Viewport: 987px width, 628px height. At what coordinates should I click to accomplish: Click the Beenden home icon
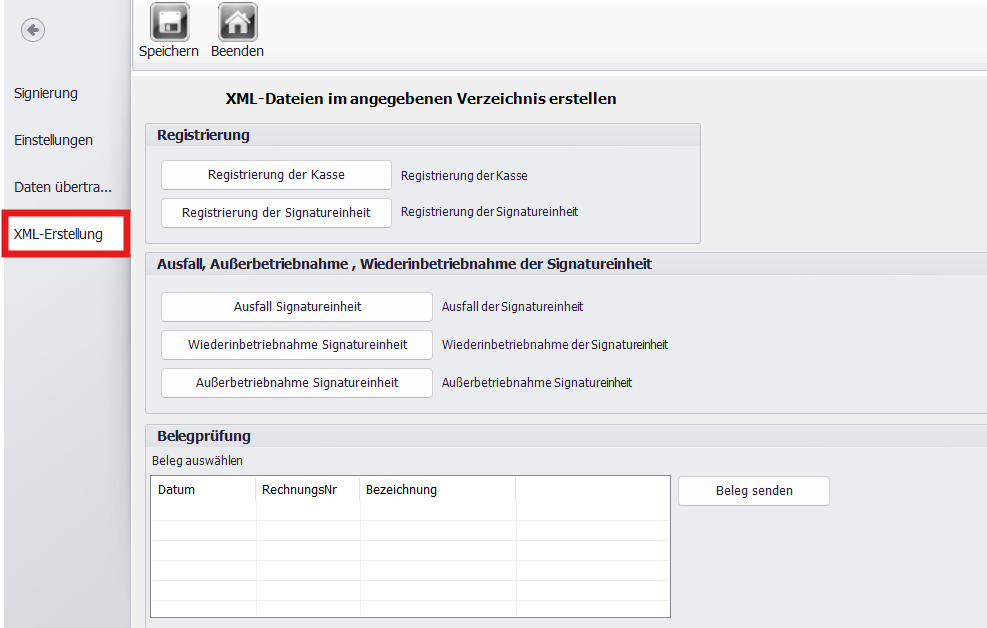click(236, 20)
